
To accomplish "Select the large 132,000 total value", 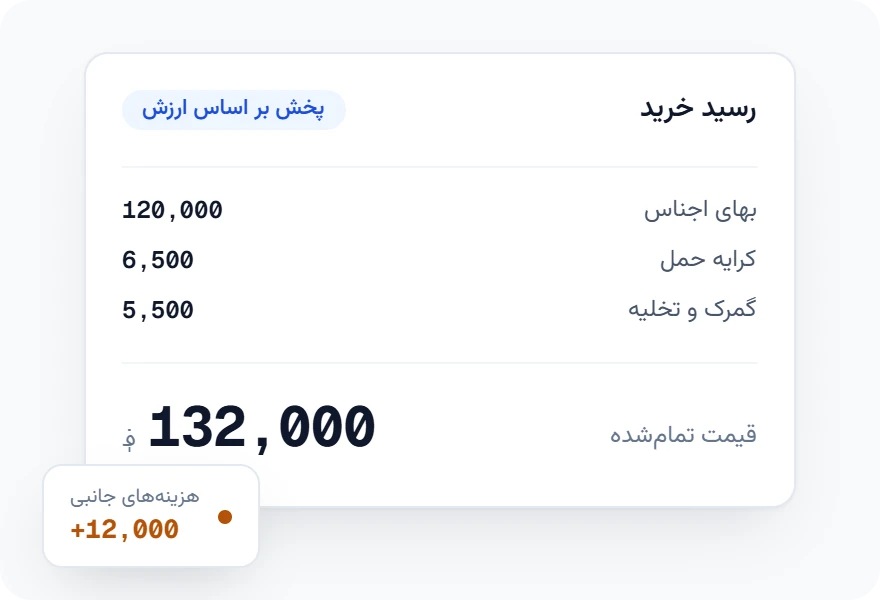I will pyautogui.click(x=262, y=428).
